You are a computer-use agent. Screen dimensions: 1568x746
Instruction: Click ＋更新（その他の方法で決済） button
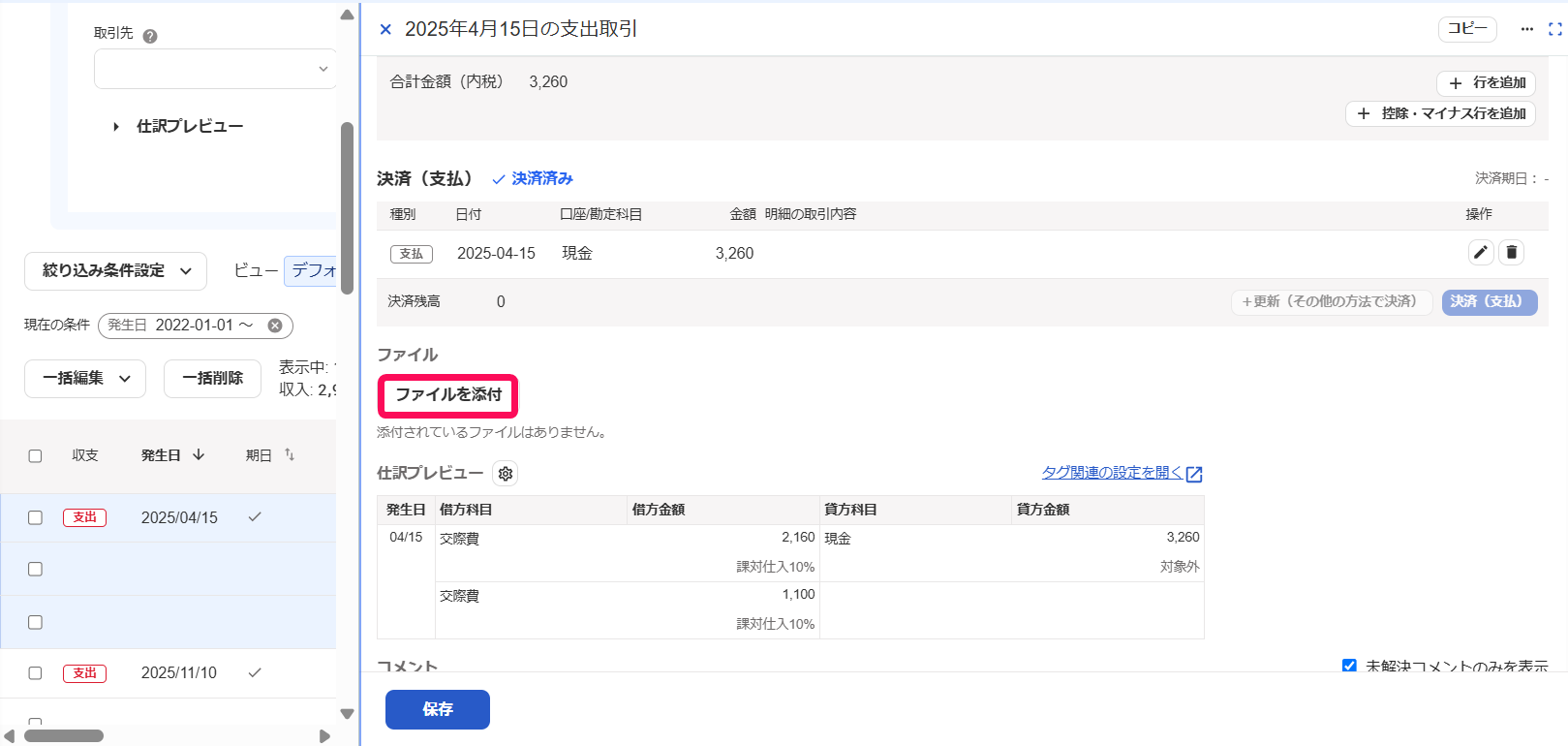click(1331, 302)
